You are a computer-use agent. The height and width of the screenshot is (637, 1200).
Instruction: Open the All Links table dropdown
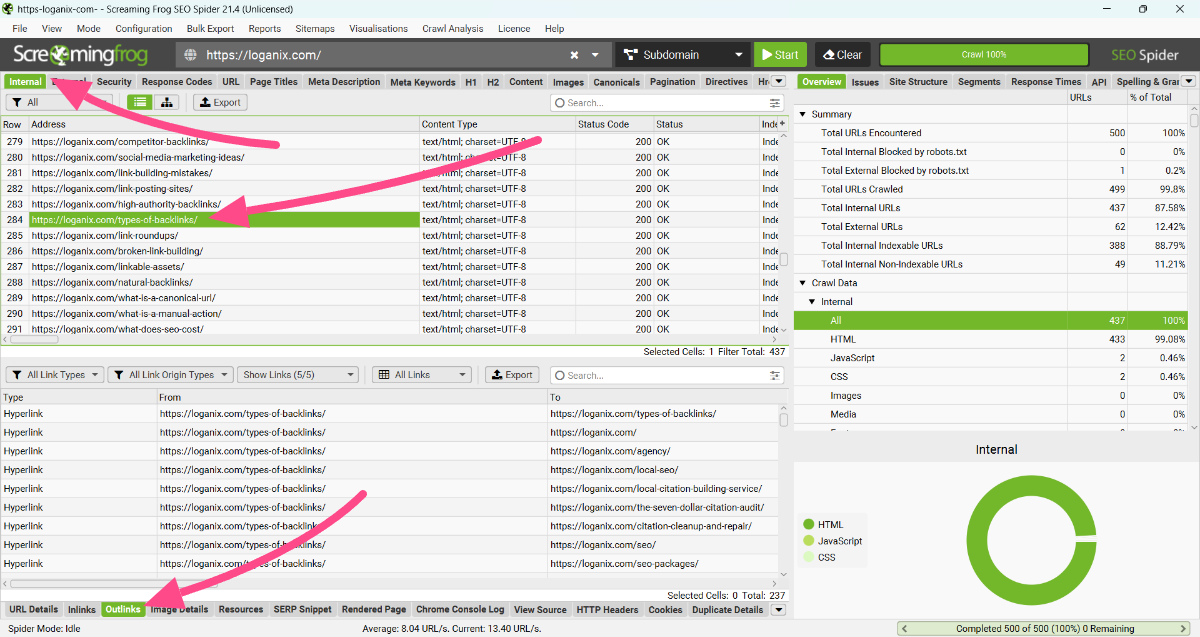tap(421, 375)
